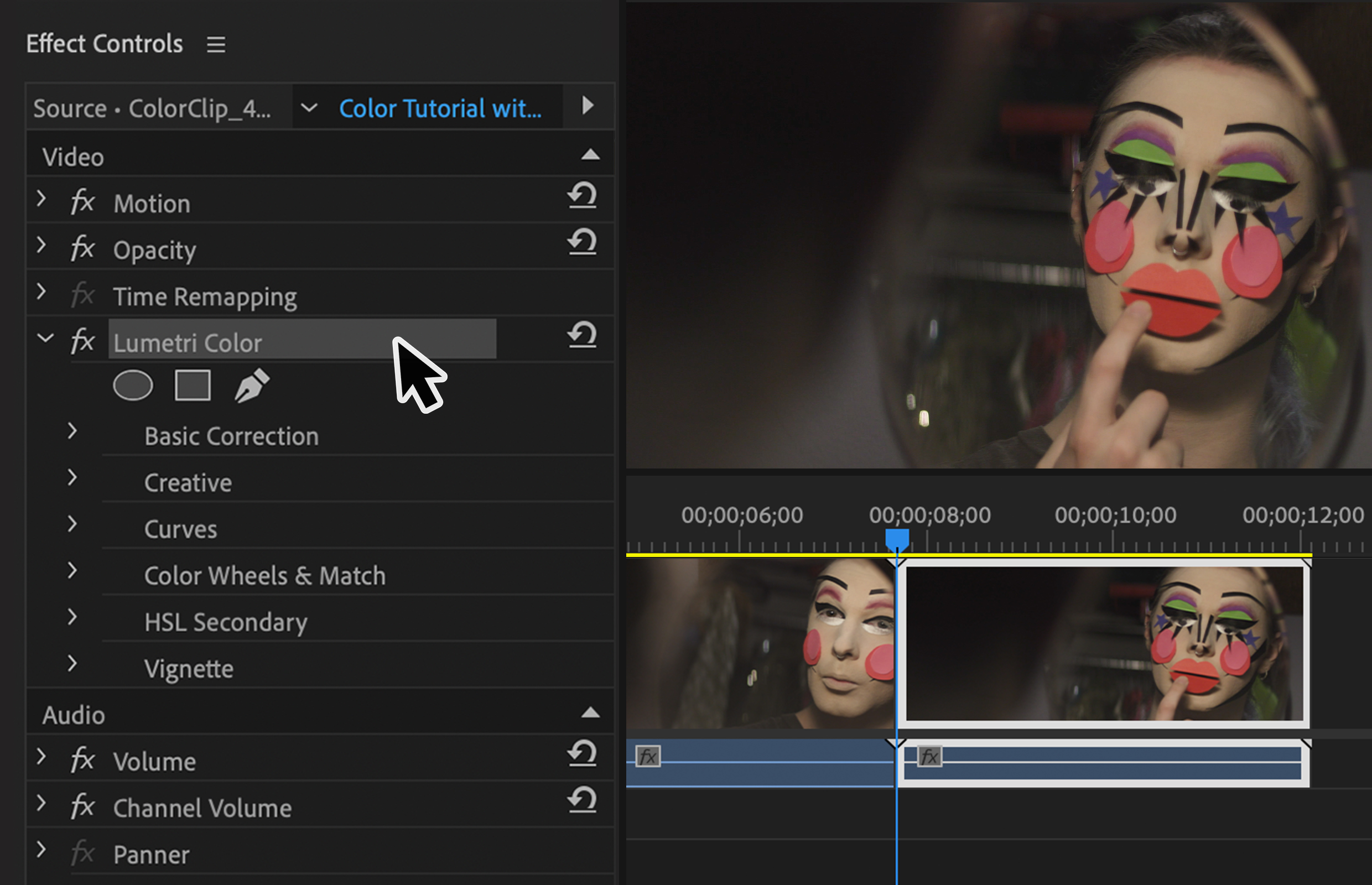Expand the Basic Correction section
This screenshot has width=1372, height=885.
[x=72, y=431]
